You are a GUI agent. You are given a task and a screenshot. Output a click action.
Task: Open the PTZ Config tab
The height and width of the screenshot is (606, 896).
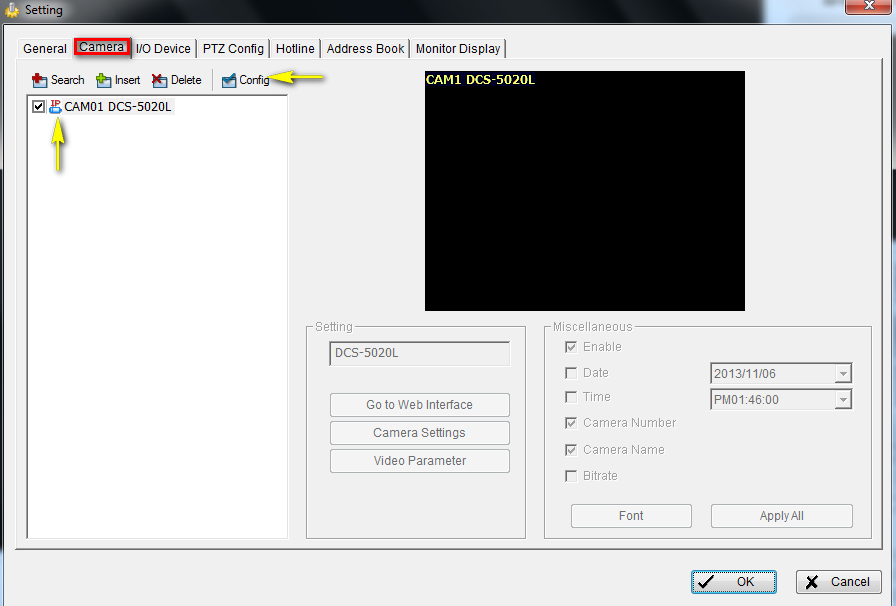pos(233,49)
